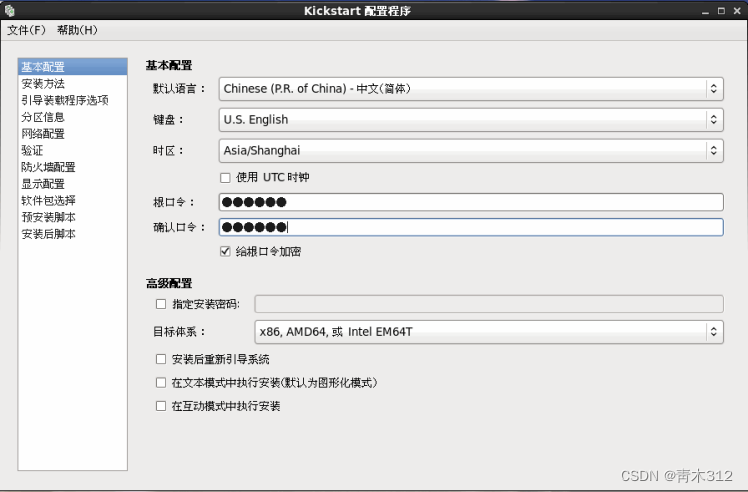This screenshot has height=492, width=748.
Task: Select 显示配置 in the sidebar
Action: [73, 184]
